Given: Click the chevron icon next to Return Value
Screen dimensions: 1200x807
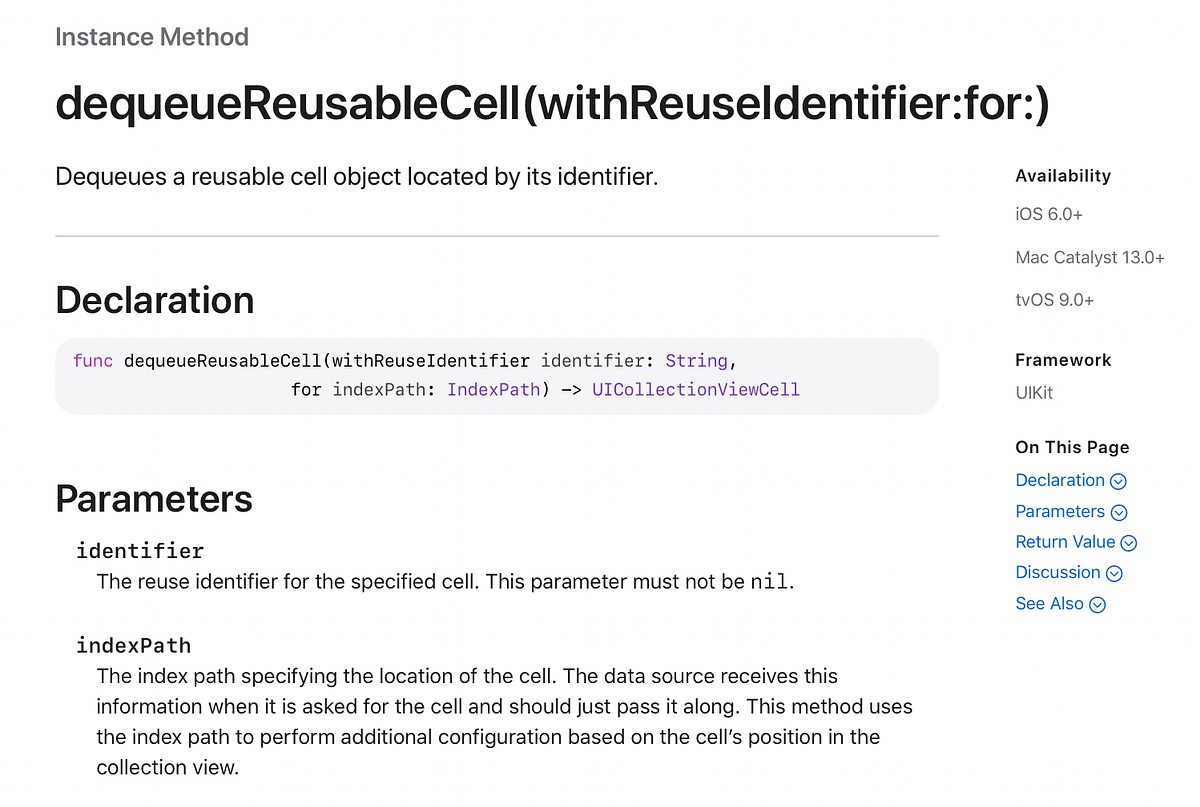Looking at the screenshot, I should click(x=1129, y=542).
